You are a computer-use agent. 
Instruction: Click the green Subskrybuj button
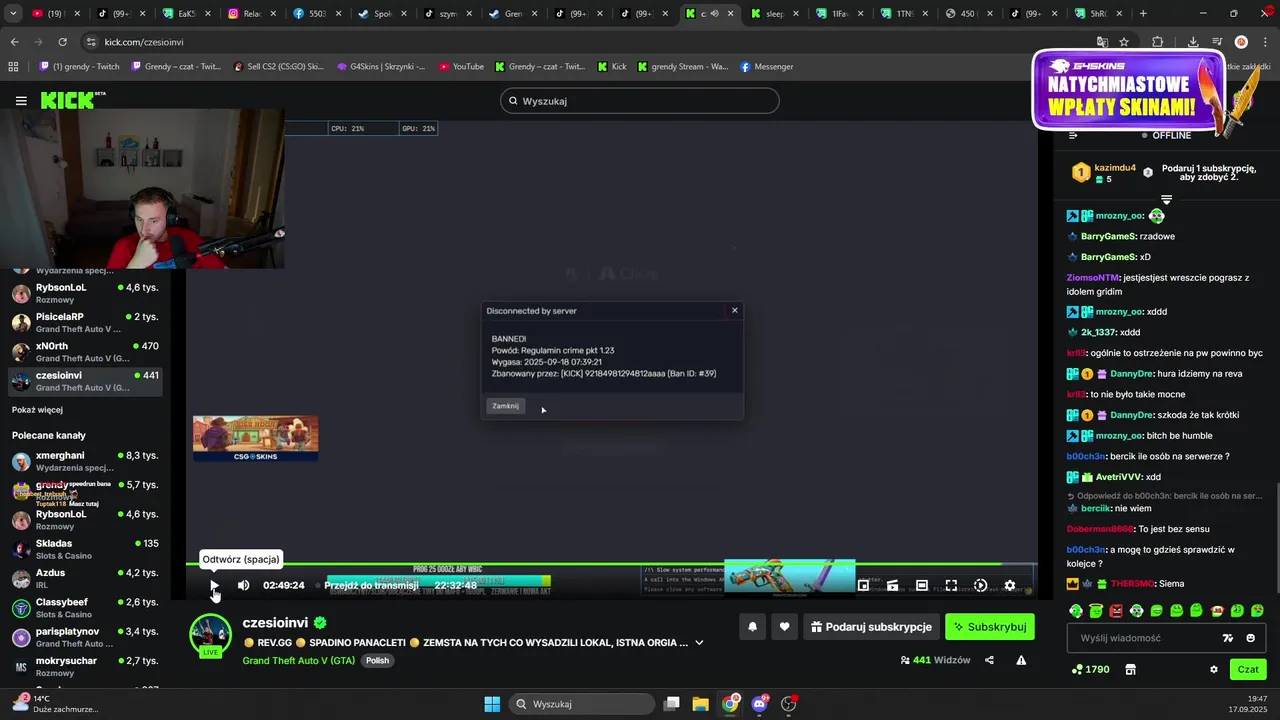pos(990,627)
